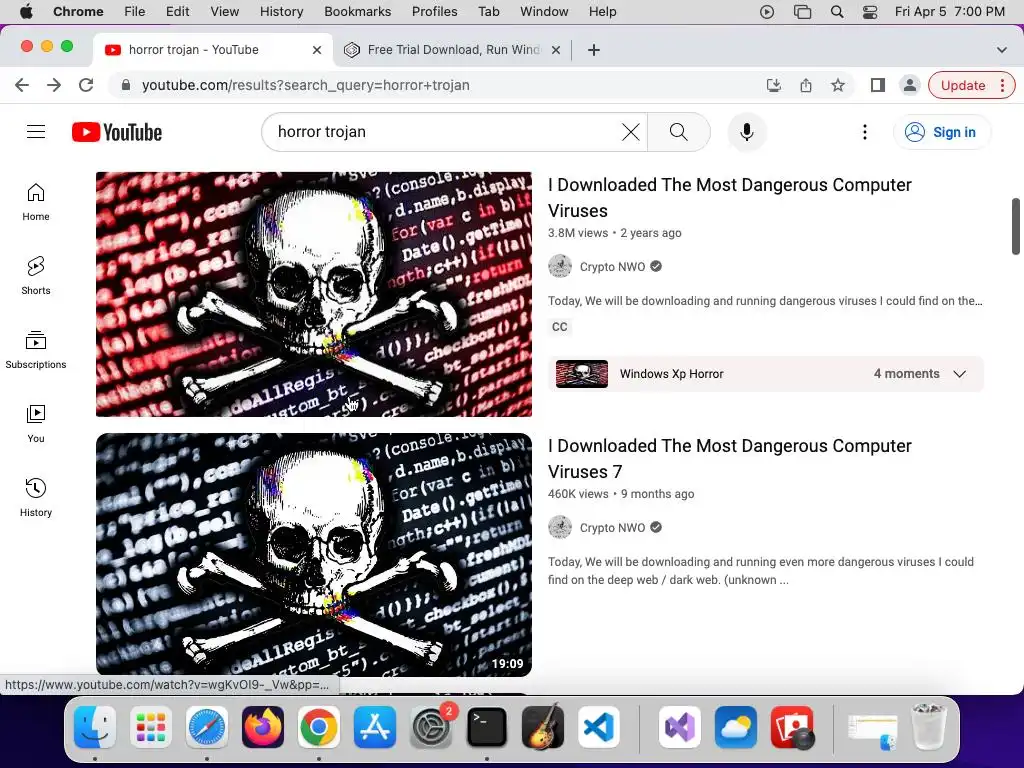The width and height of the screenshot is (1024, 768).
Task: Click the address bar URL
Action: [306, 85]
